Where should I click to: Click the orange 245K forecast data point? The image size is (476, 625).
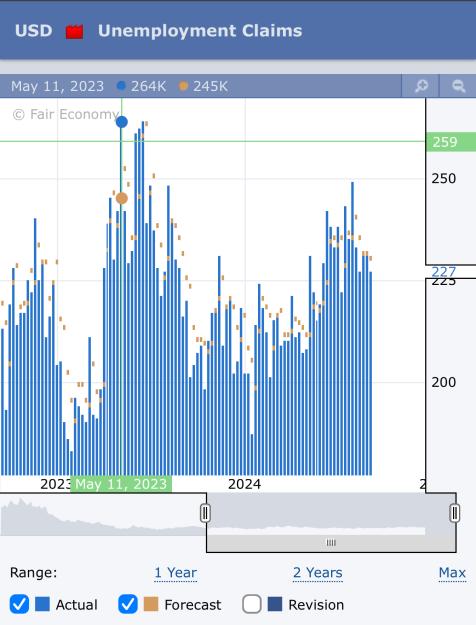click(122, 198)
